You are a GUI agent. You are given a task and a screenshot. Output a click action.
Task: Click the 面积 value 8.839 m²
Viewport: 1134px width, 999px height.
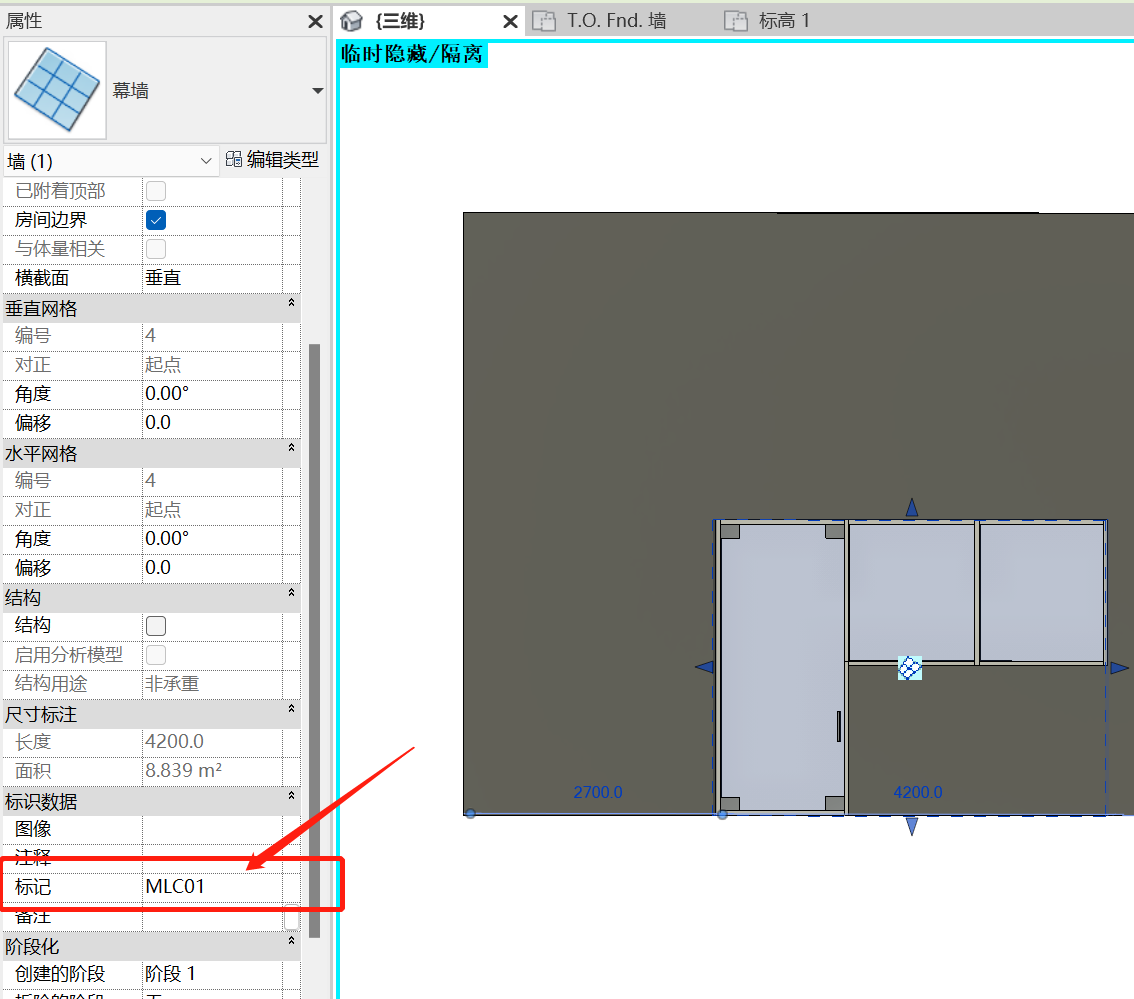pyautogui.click(x=212, y=770)
